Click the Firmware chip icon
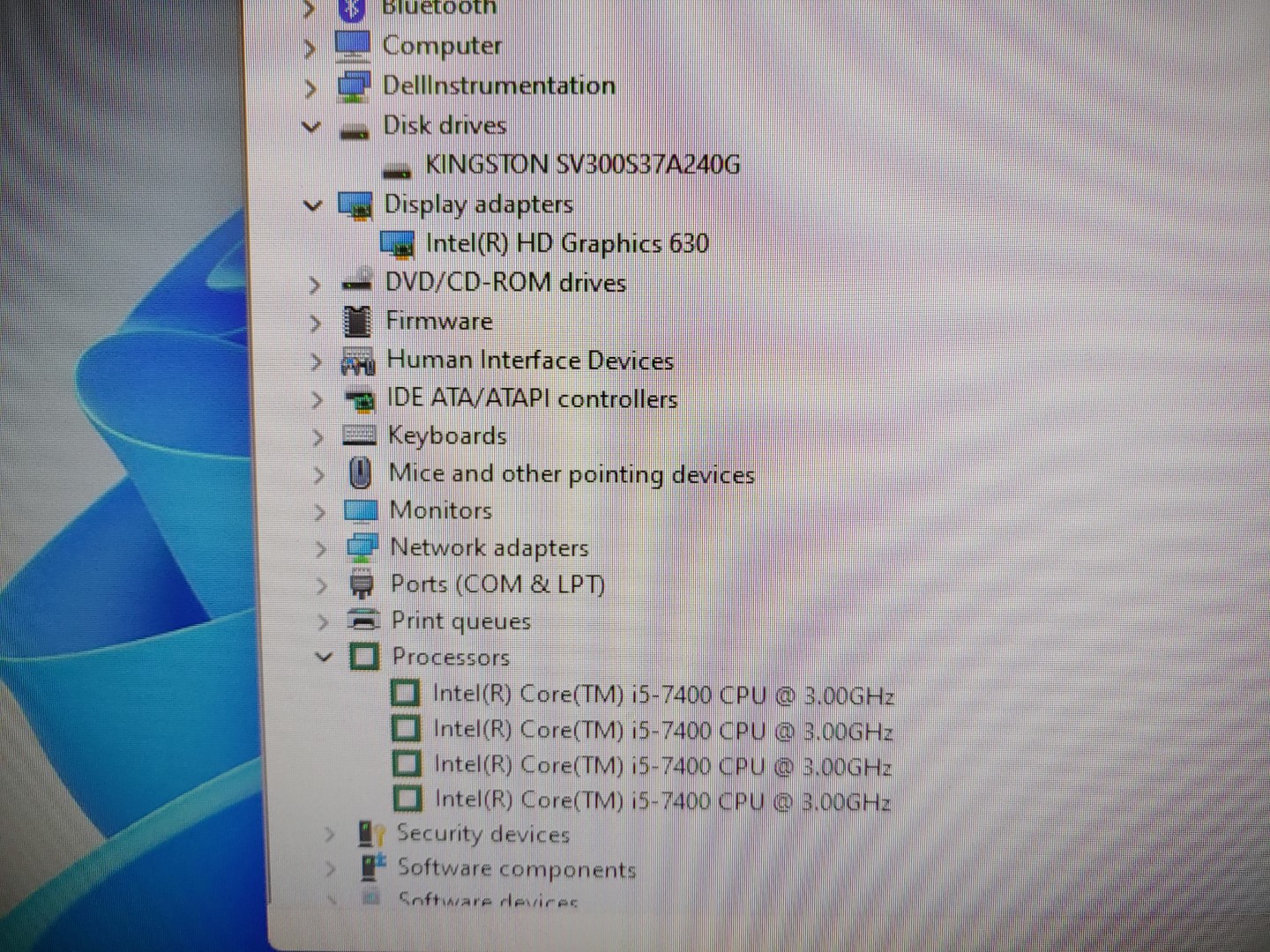1270x952 pixels. 357,322
